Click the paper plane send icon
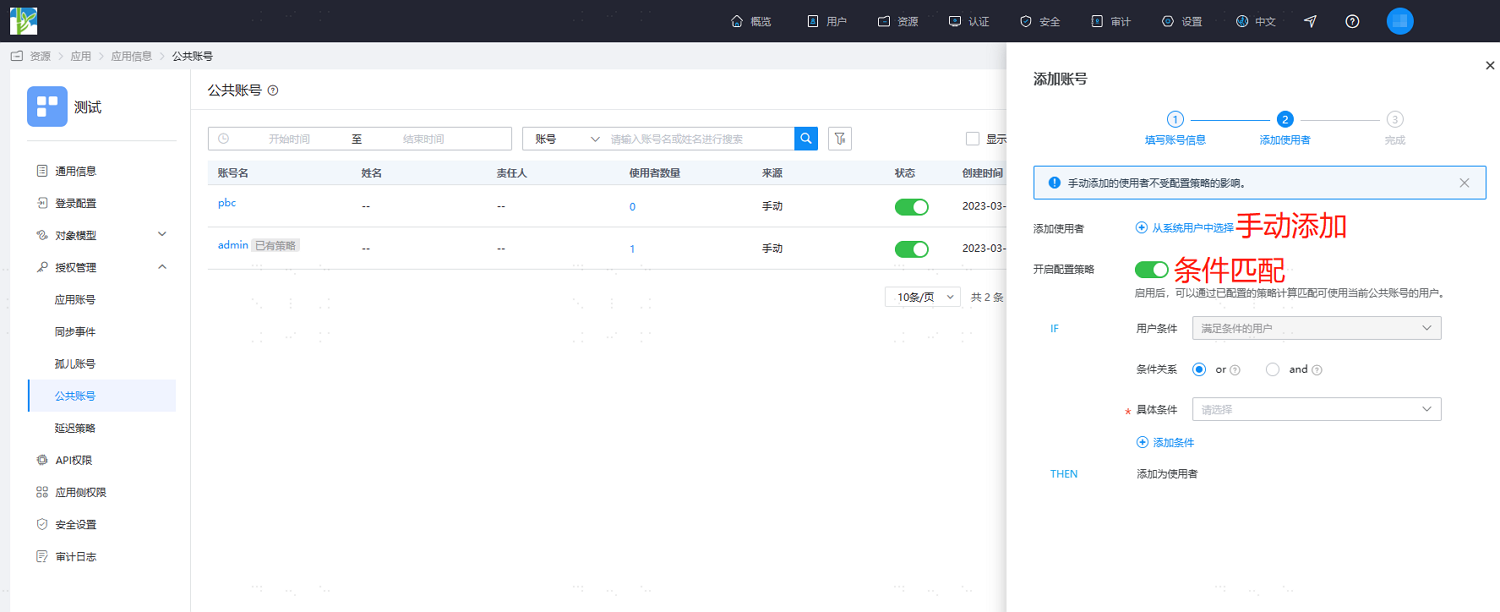Image resolution: width=1500 pixels, height=612 pixels. (x=1310, y=21)
